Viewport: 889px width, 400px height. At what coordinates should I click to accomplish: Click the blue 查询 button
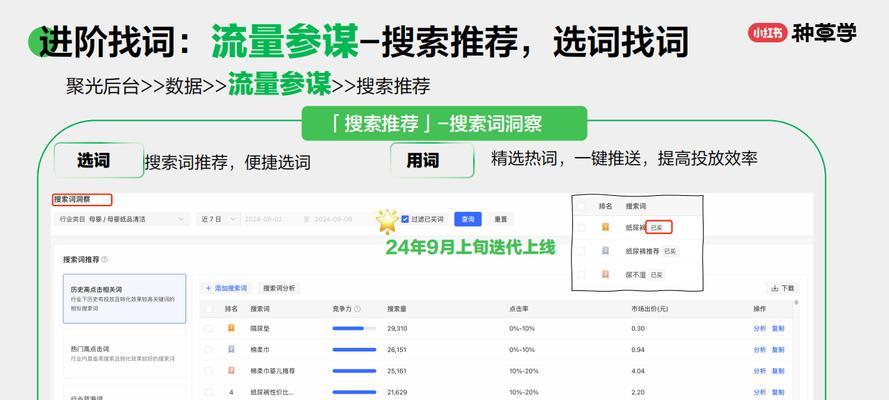point(468,219)
